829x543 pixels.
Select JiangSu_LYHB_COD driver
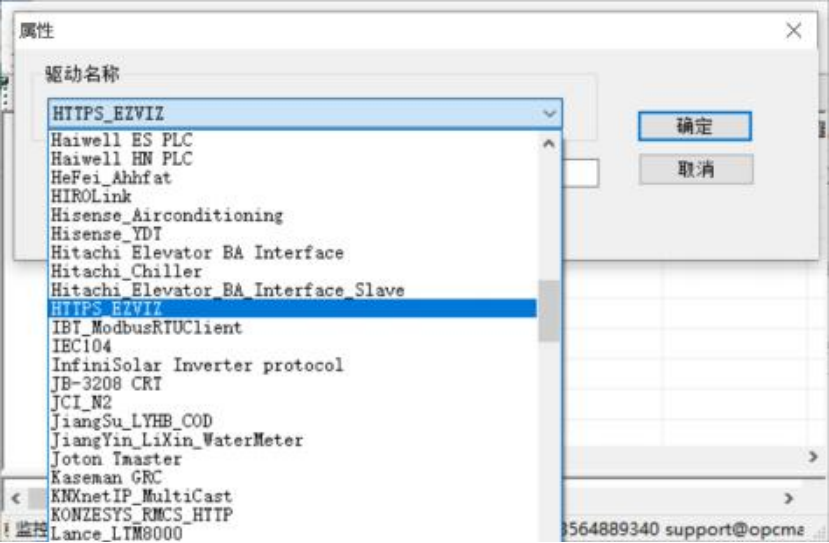(x=292, y=421)
